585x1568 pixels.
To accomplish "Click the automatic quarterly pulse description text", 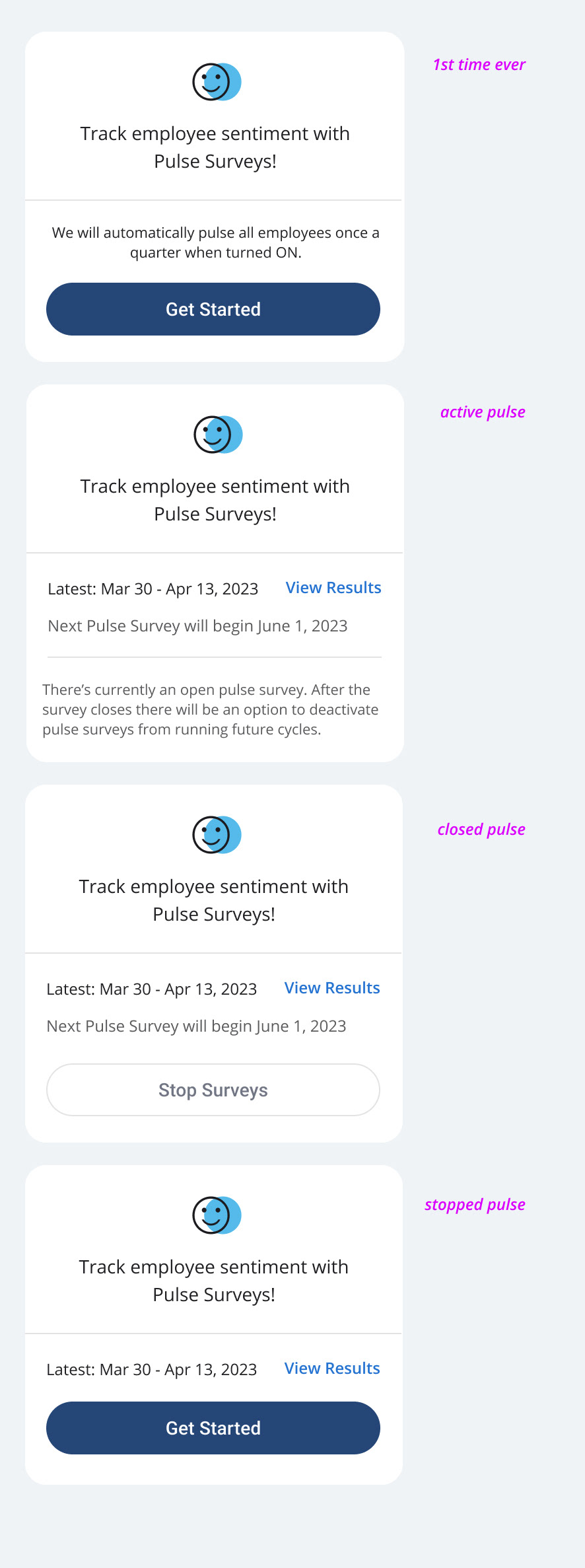I will click(x=215, y=242).
